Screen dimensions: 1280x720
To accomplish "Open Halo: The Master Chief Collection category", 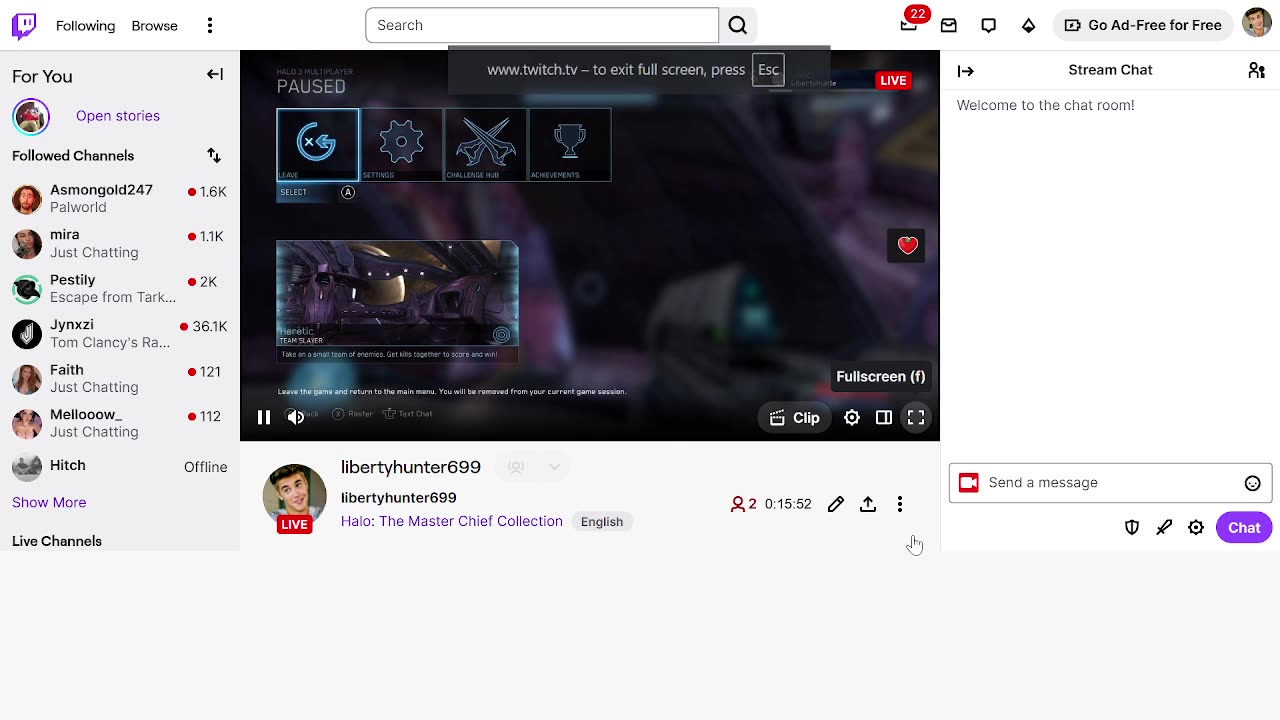I will click(452, 521).
